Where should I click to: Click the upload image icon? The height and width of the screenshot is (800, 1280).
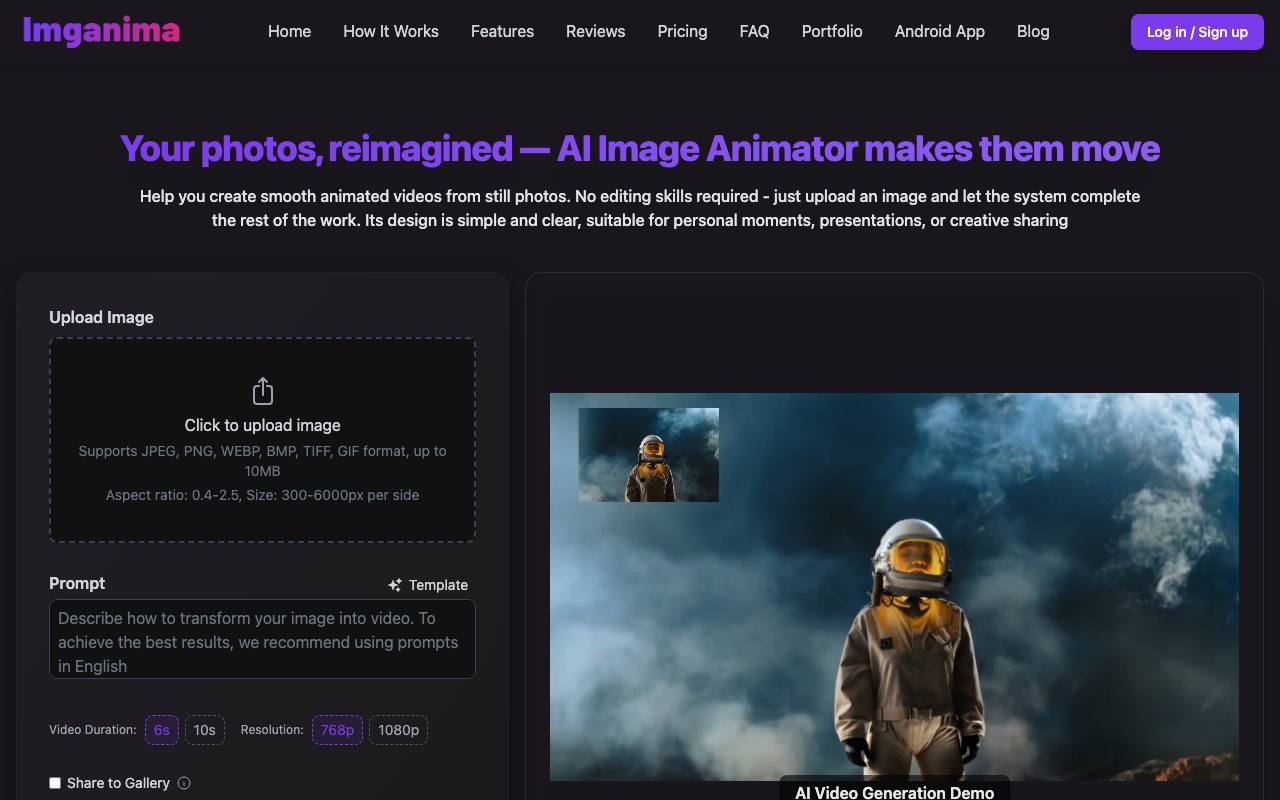click(x=262, y=391)
